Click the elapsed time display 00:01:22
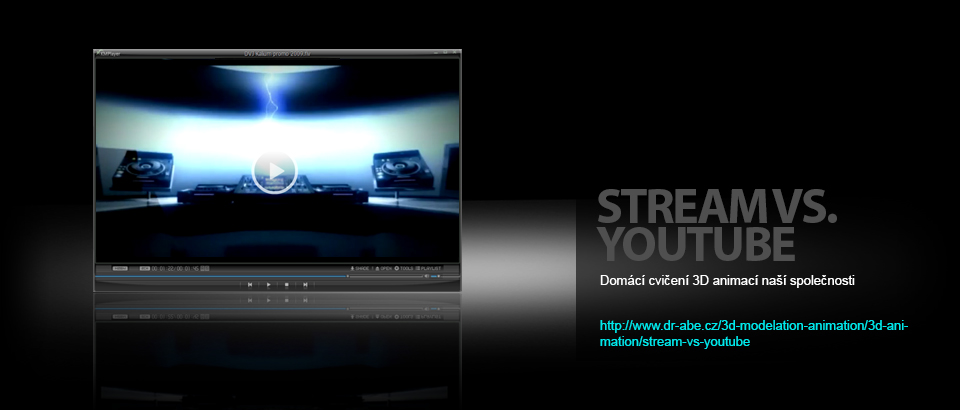960x410 pixels. coord(162,269)
